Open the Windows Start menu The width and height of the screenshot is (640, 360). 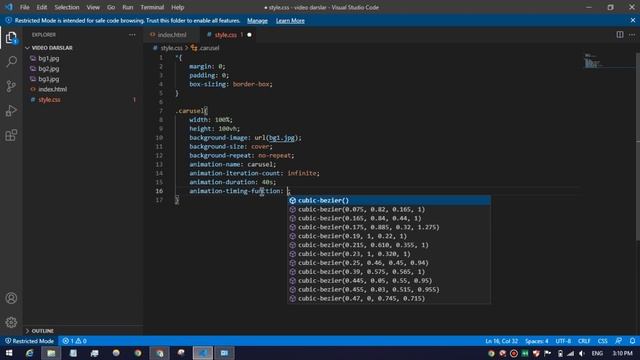(x=9, y=353)
